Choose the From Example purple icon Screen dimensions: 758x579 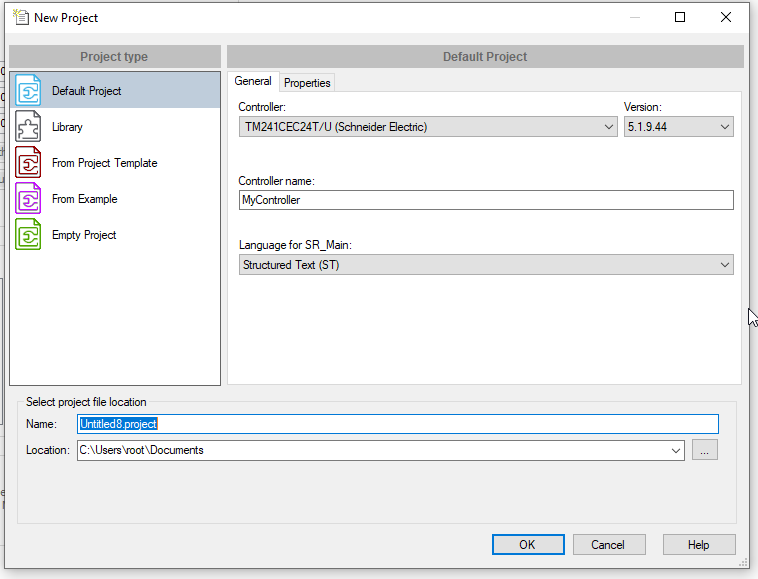[28, 199]
